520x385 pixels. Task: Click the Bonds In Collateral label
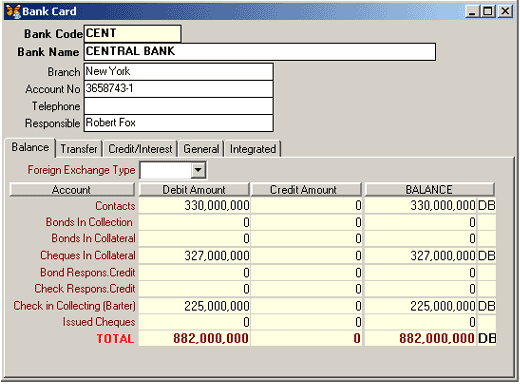click(94, 238)
